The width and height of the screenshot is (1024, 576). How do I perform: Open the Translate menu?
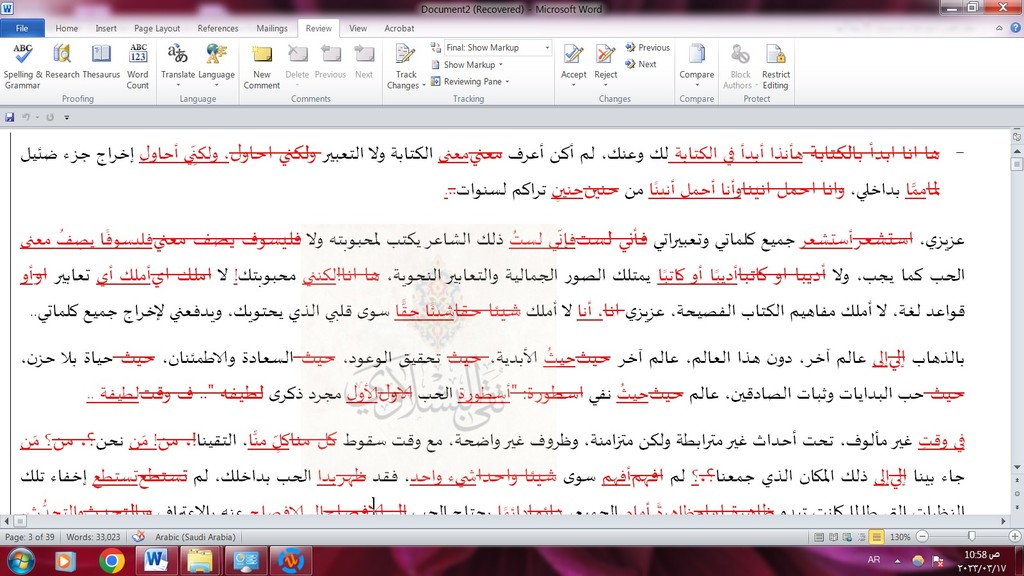(x=178, y=66)
